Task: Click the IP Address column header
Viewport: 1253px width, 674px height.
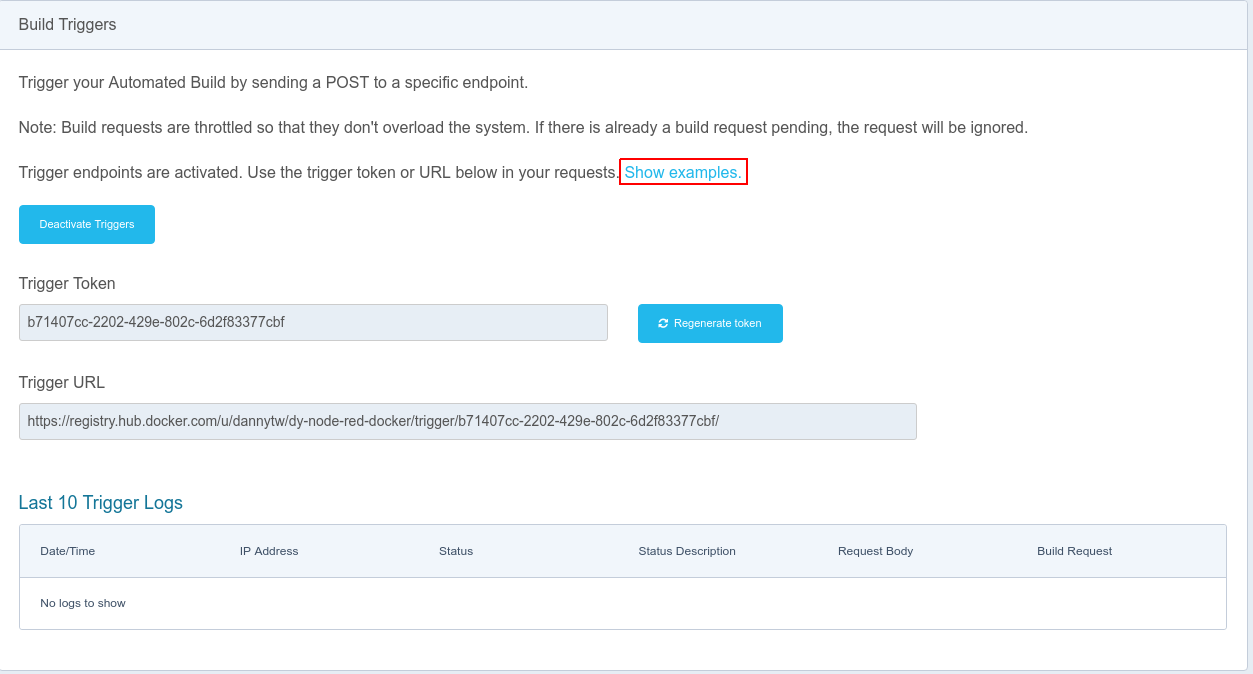Action: (x=269, y=551)
